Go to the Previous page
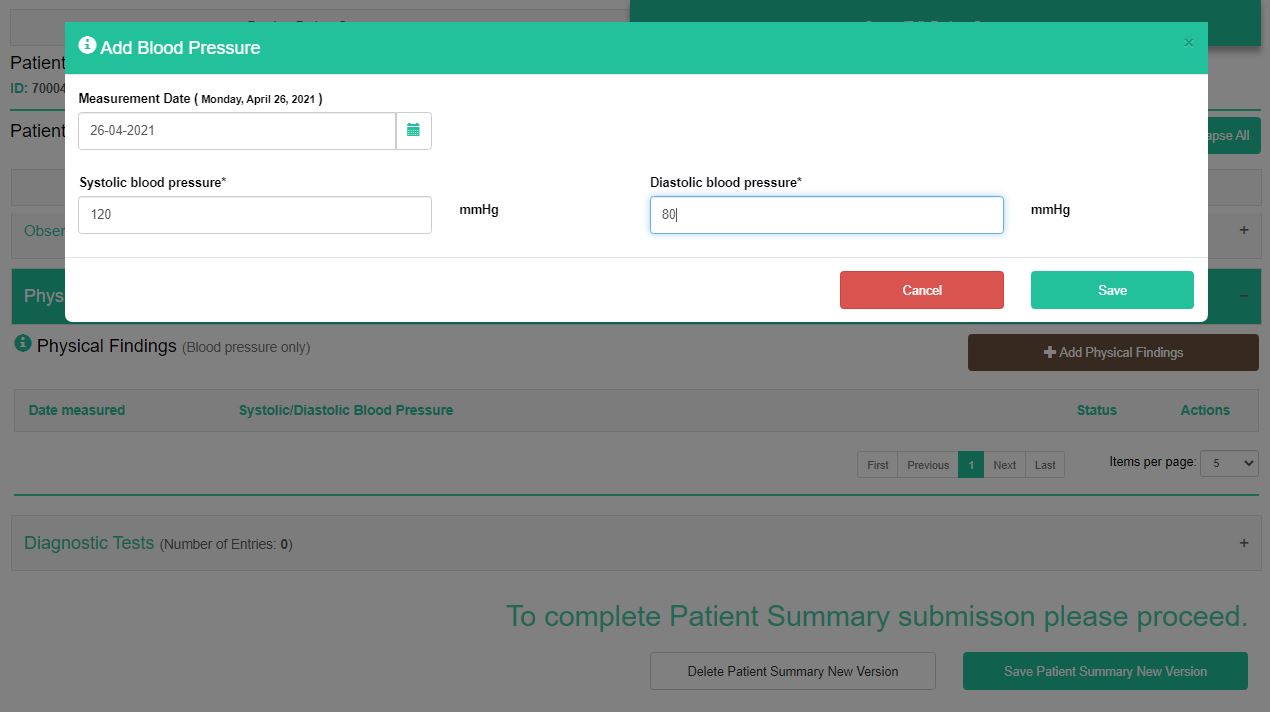 coord(927,465)
